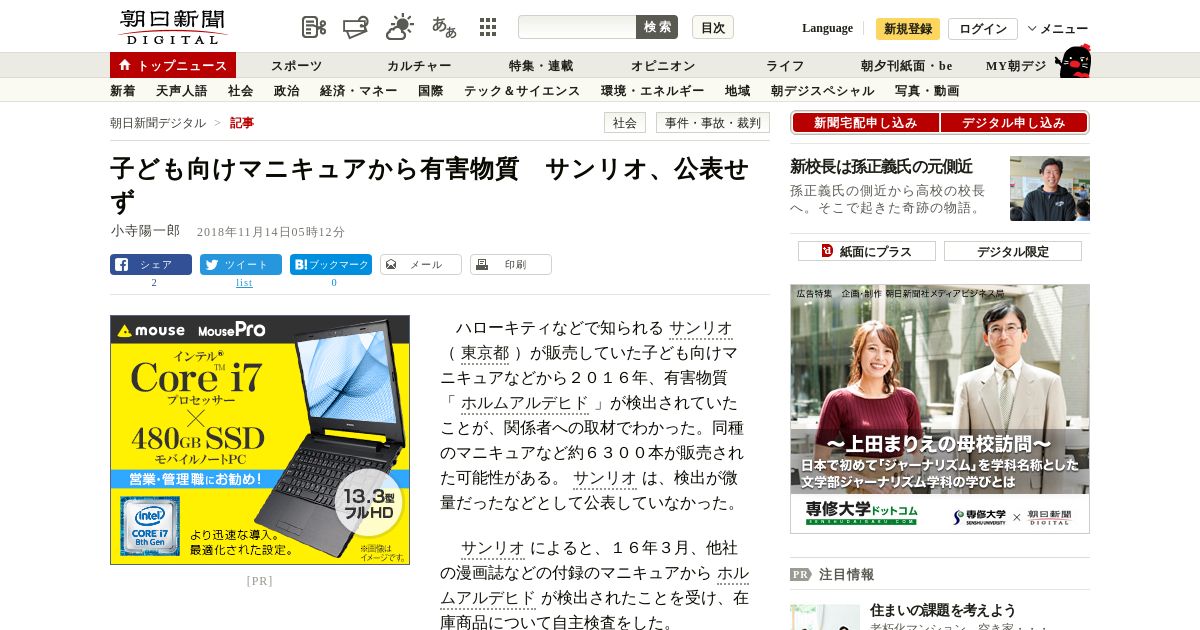Click the ログイン button
This screenshot has height=630, width=1200.
point(983,28)
